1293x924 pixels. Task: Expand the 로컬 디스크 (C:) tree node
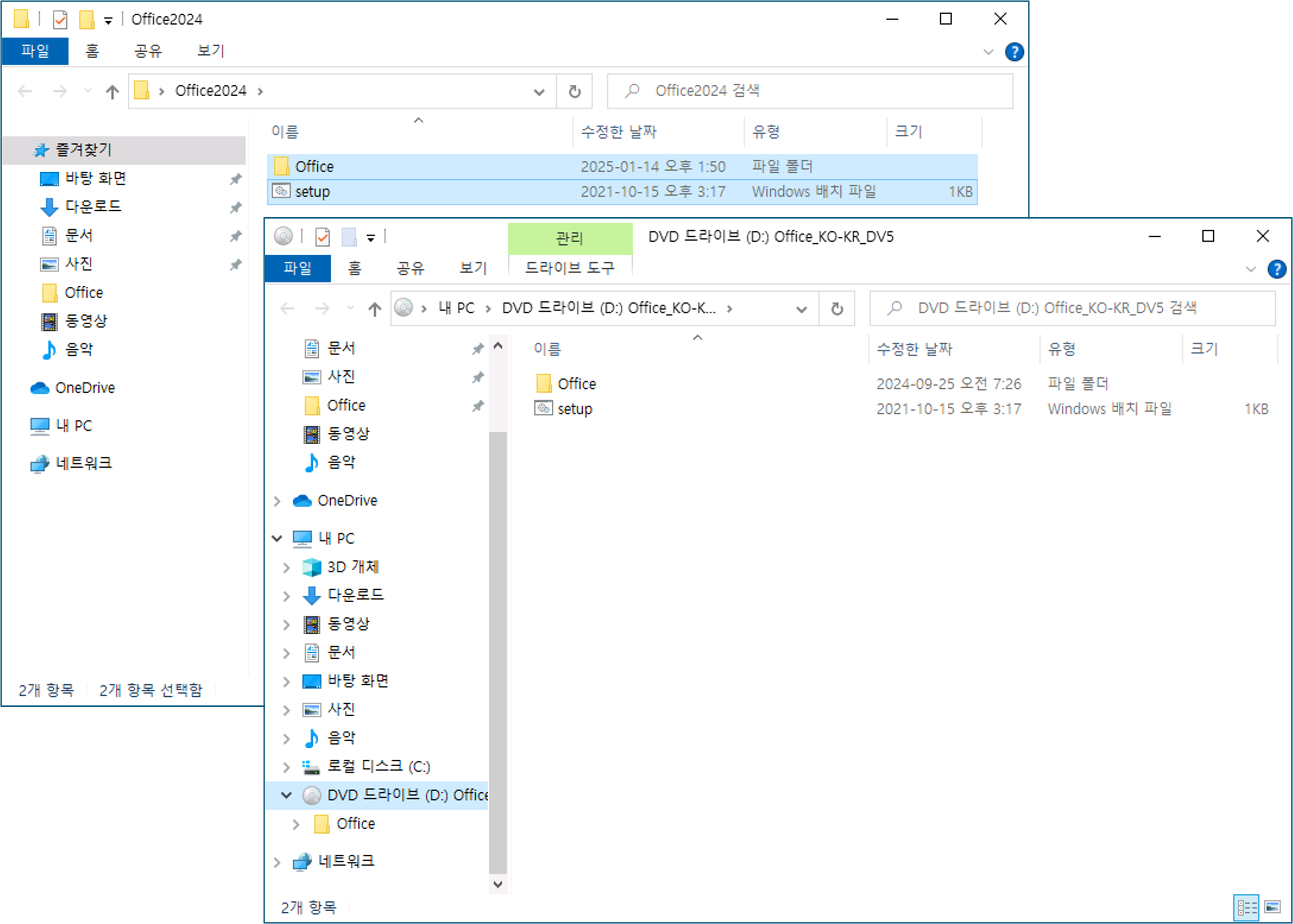point(287,767)
